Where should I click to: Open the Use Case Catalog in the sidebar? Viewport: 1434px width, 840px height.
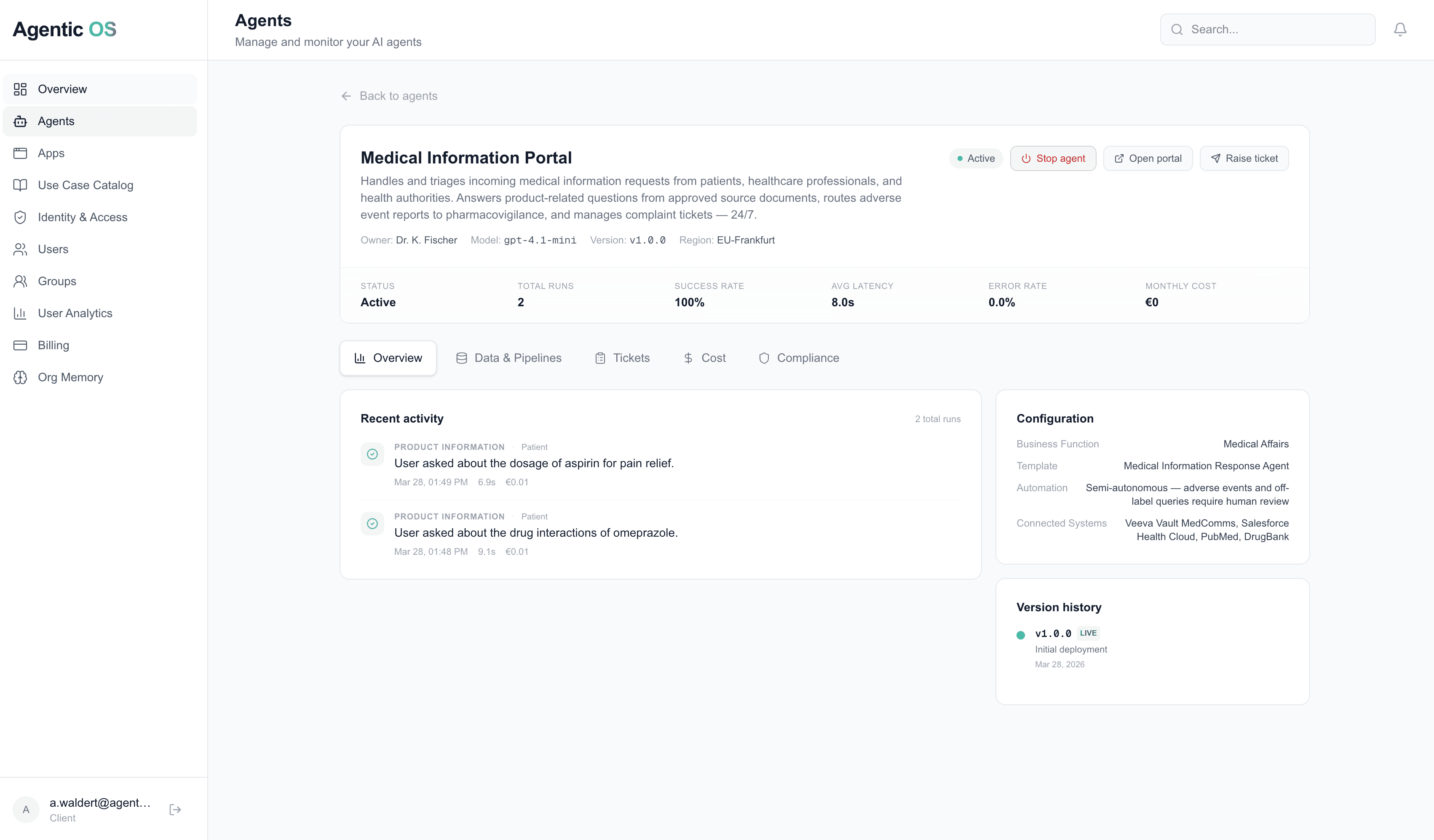click(86, 185)
